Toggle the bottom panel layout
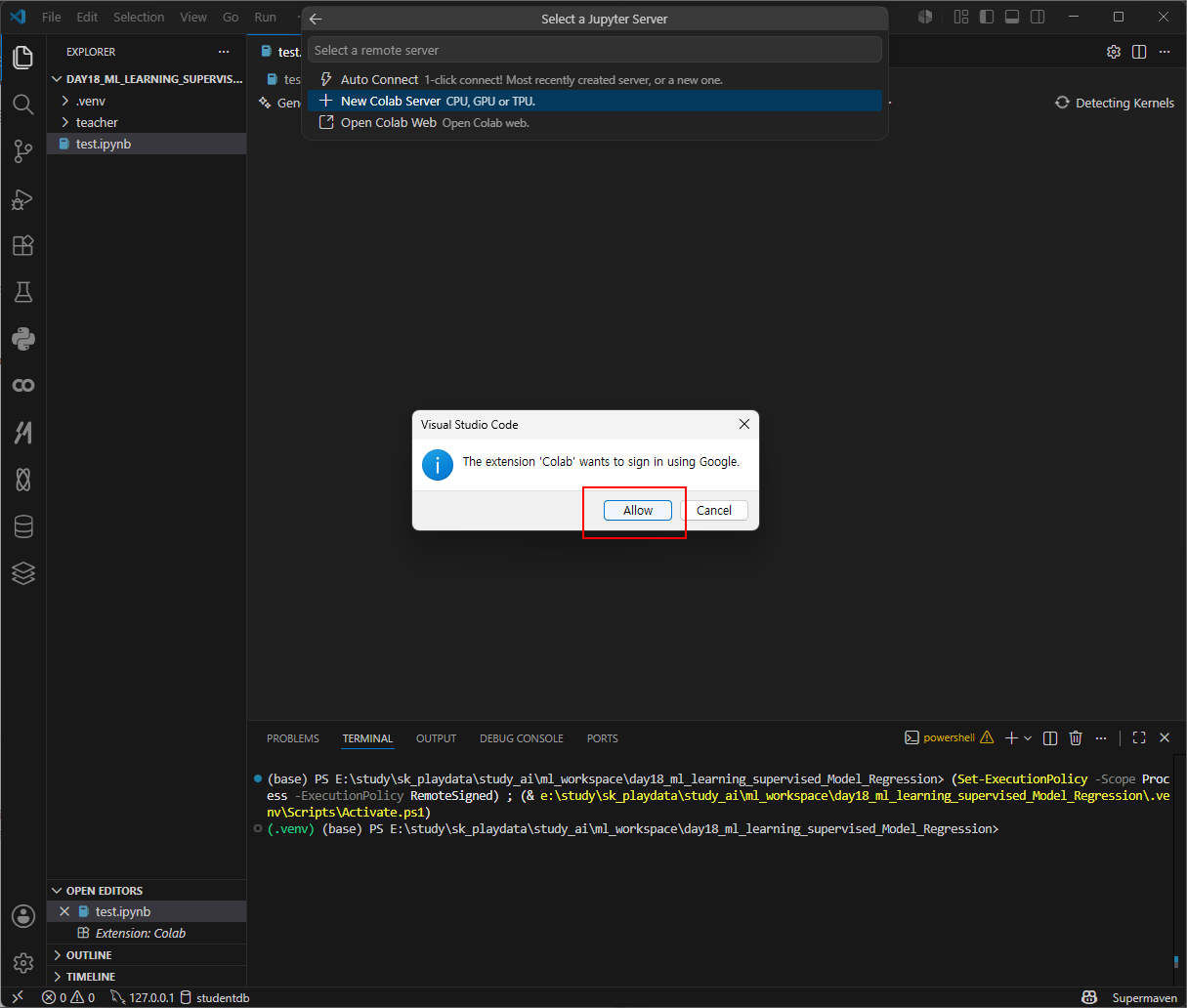The width and height of the screenshot is (1187, 1008). coord(1012,17)
